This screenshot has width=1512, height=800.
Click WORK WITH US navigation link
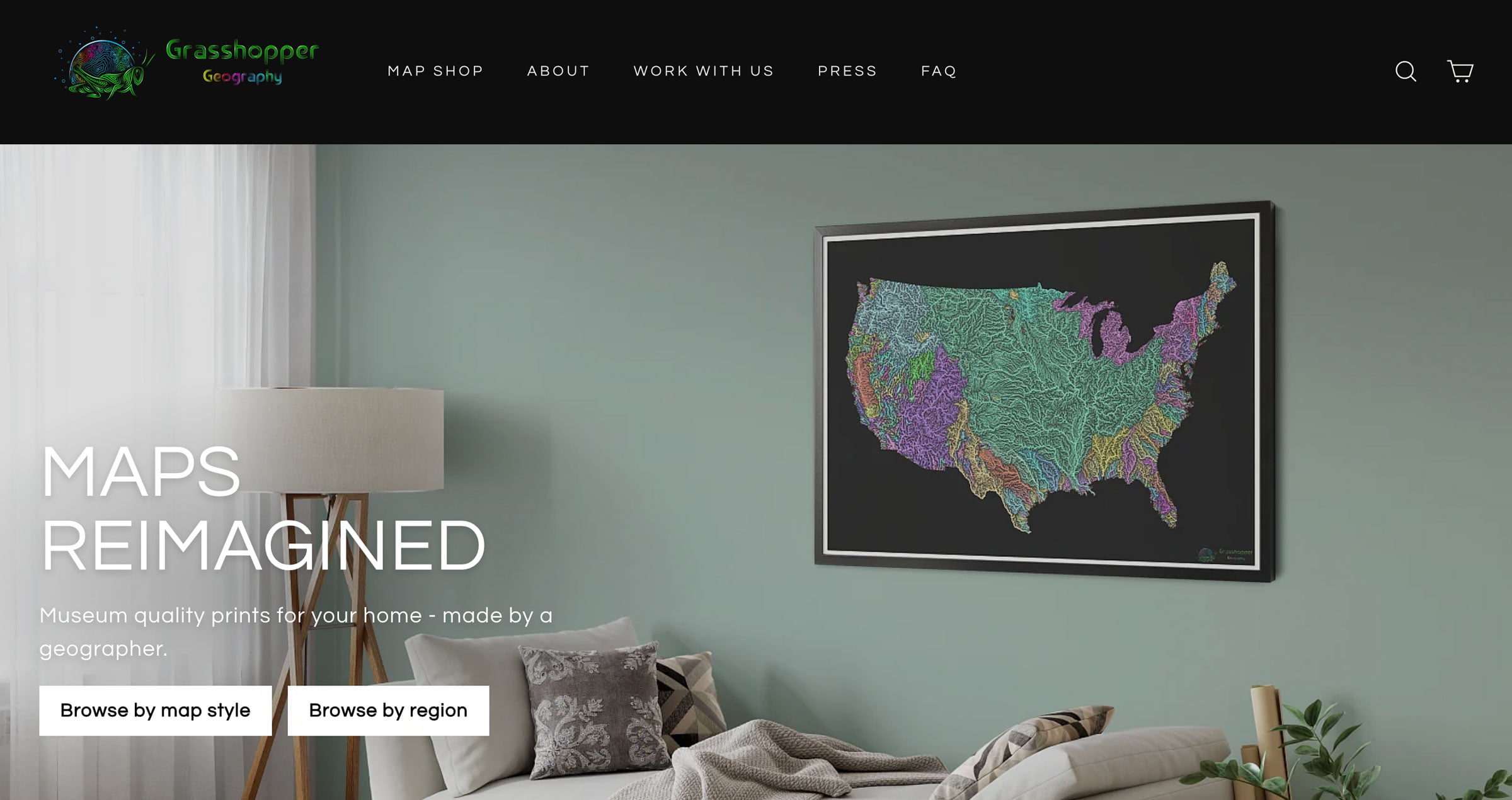click(704, 71)
